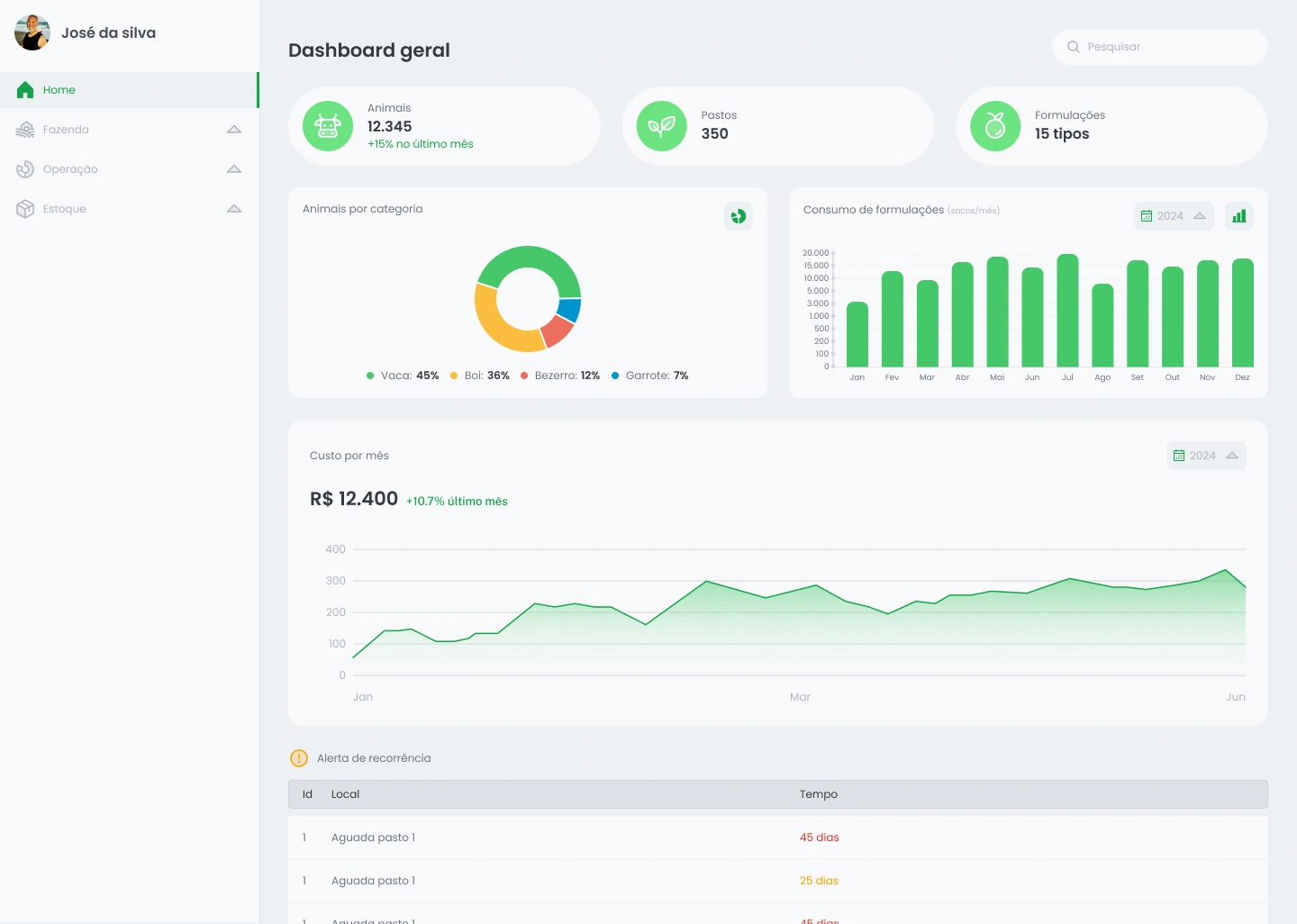Expand the Fazenda sidebar menu arrow
Viewport: 1297px width, 924px height.
(x=234, y=130)
